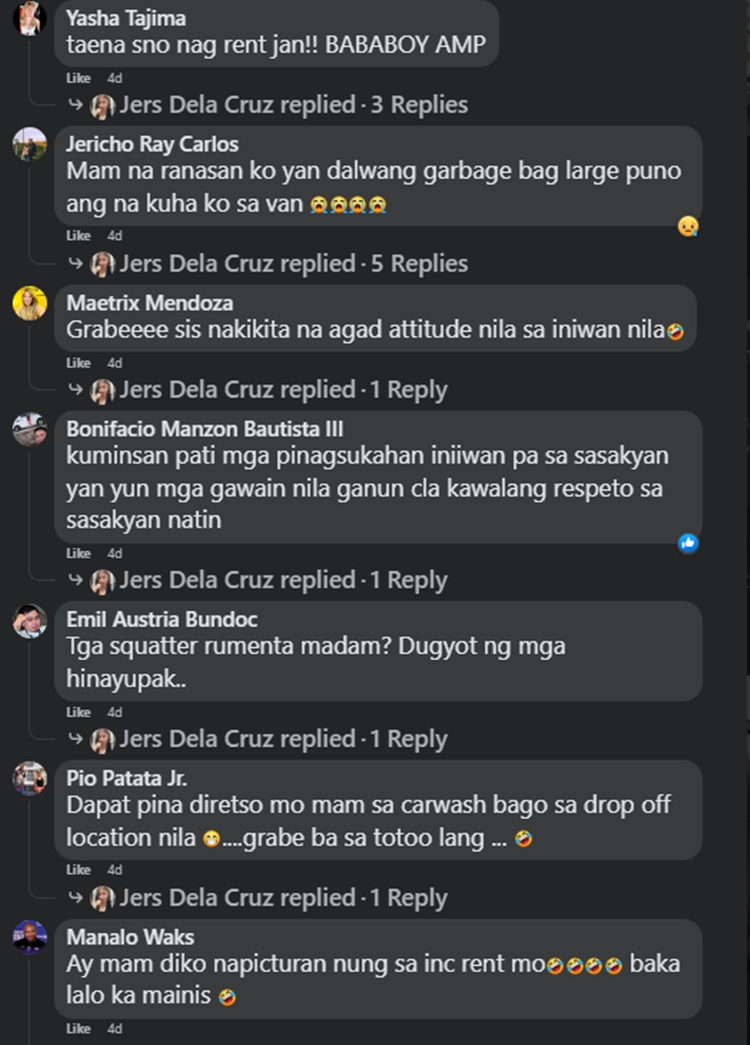
Task: Open Emil Austria Bundoc's profile avatar
Action: pyautogui.click(x=29, y=620)
